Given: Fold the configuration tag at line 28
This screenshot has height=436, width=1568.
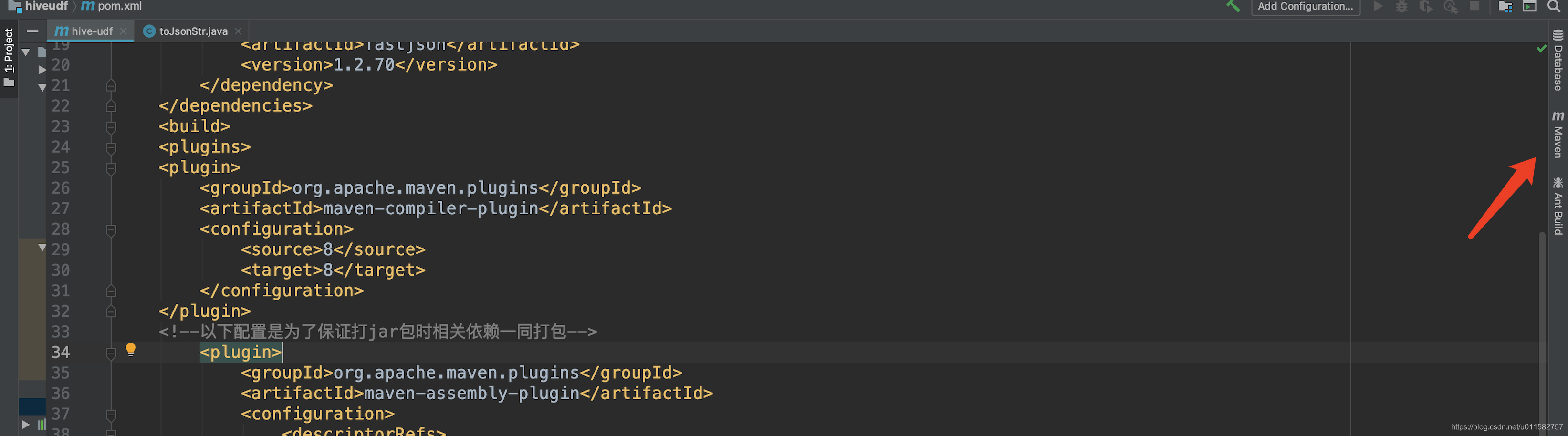Looking at the screenshot, I should [111, 229].
